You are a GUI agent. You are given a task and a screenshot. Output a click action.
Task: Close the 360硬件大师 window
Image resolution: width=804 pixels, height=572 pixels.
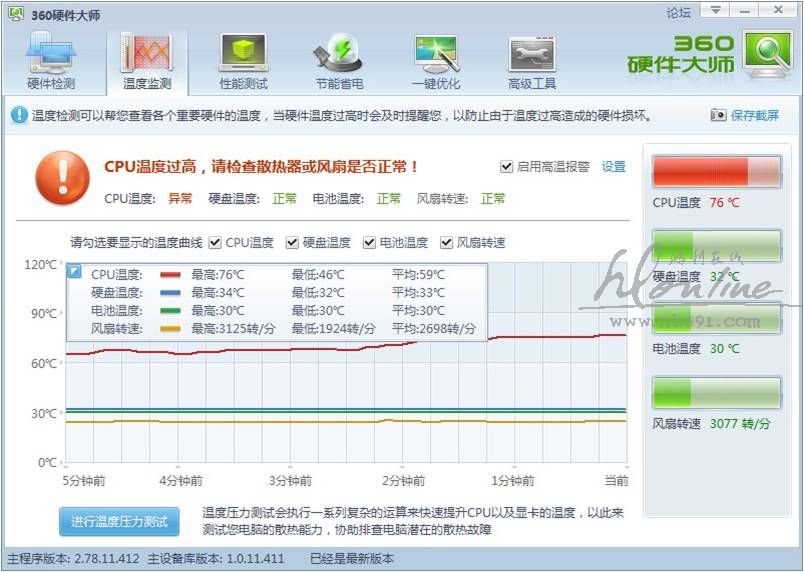pos(778,10)
